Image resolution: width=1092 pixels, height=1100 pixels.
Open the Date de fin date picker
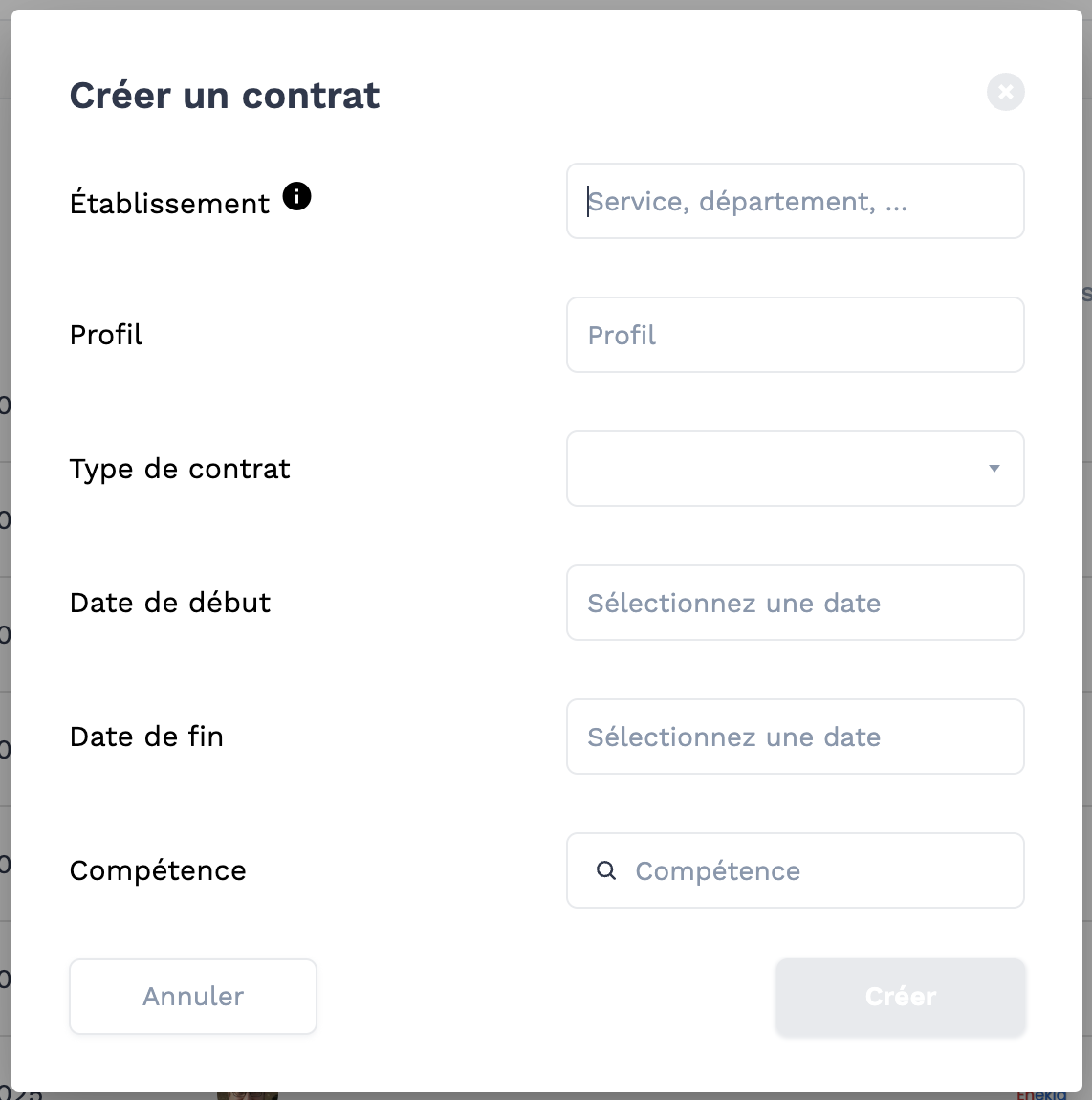point(796,737)
